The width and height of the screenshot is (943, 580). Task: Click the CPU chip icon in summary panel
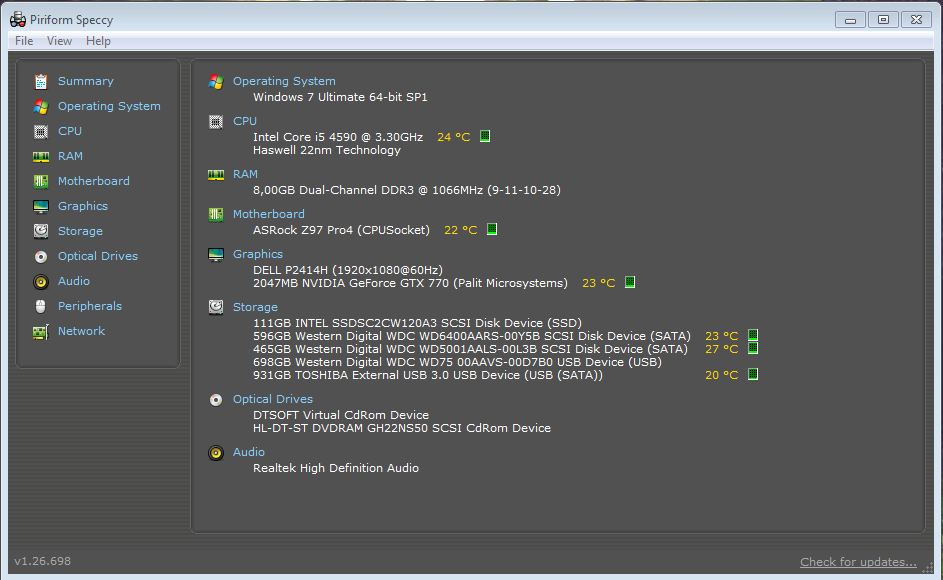(x=216, y=122)
